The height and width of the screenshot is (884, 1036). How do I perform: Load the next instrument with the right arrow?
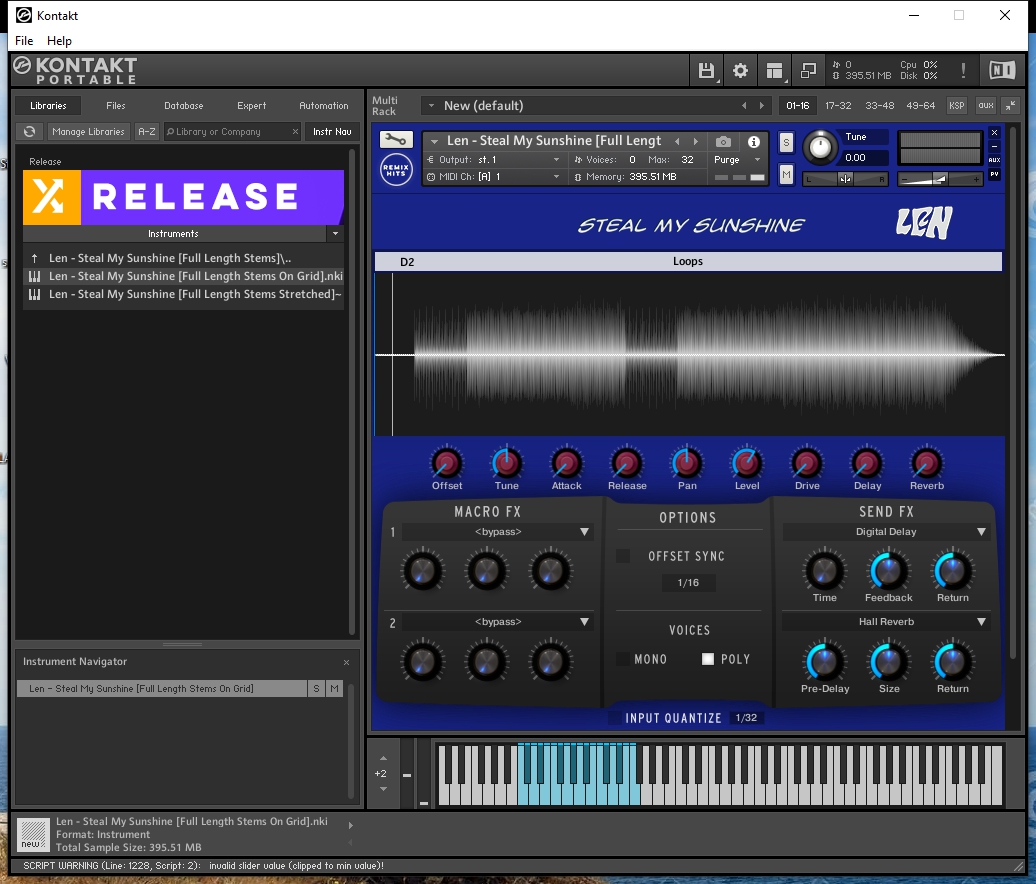[696, 141]
